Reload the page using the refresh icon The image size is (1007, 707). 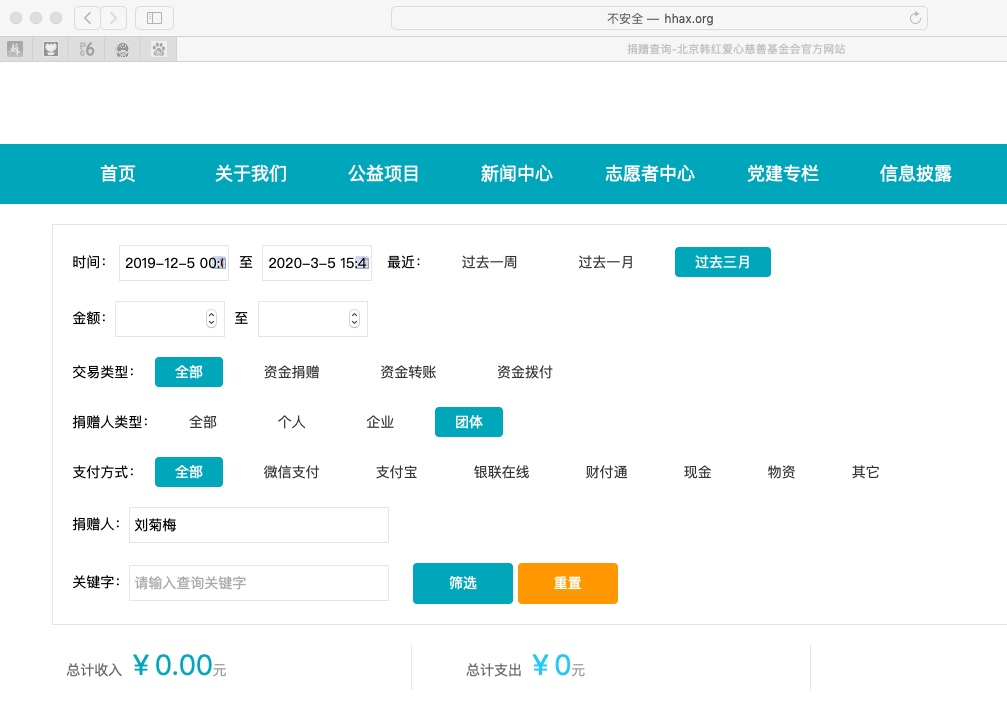[x=914, y=18]
